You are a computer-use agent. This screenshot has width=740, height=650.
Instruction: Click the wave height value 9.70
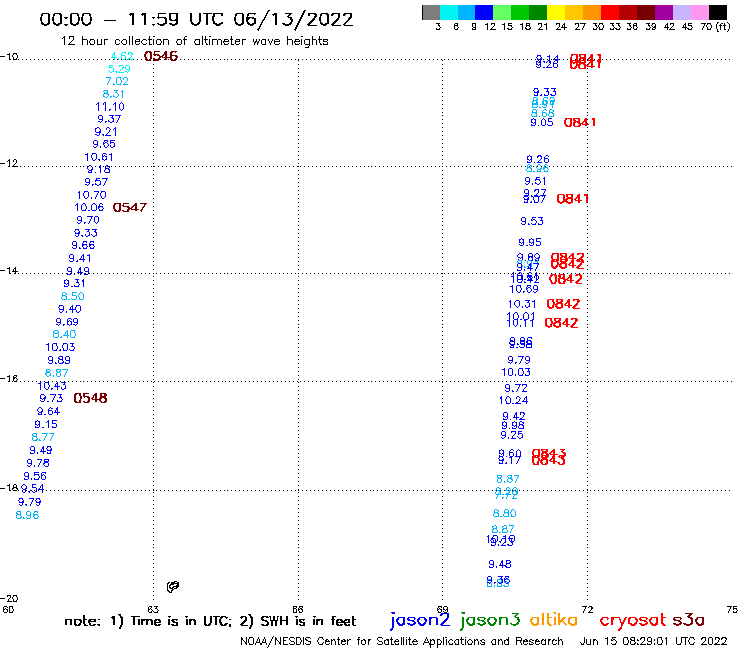click(88, 220)
